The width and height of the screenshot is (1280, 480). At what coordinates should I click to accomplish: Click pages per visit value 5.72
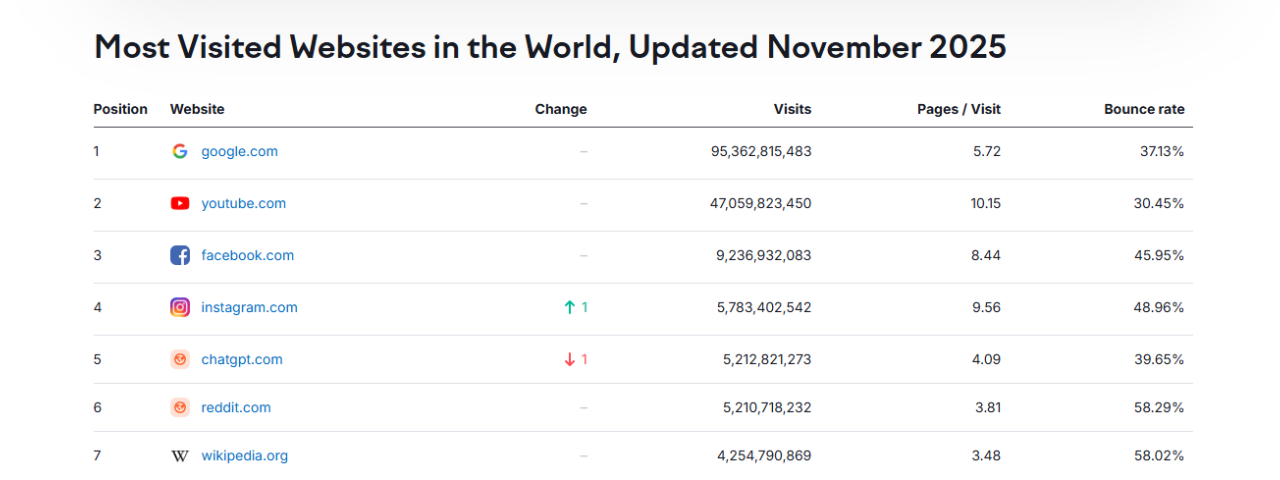[x=986, y=151]
